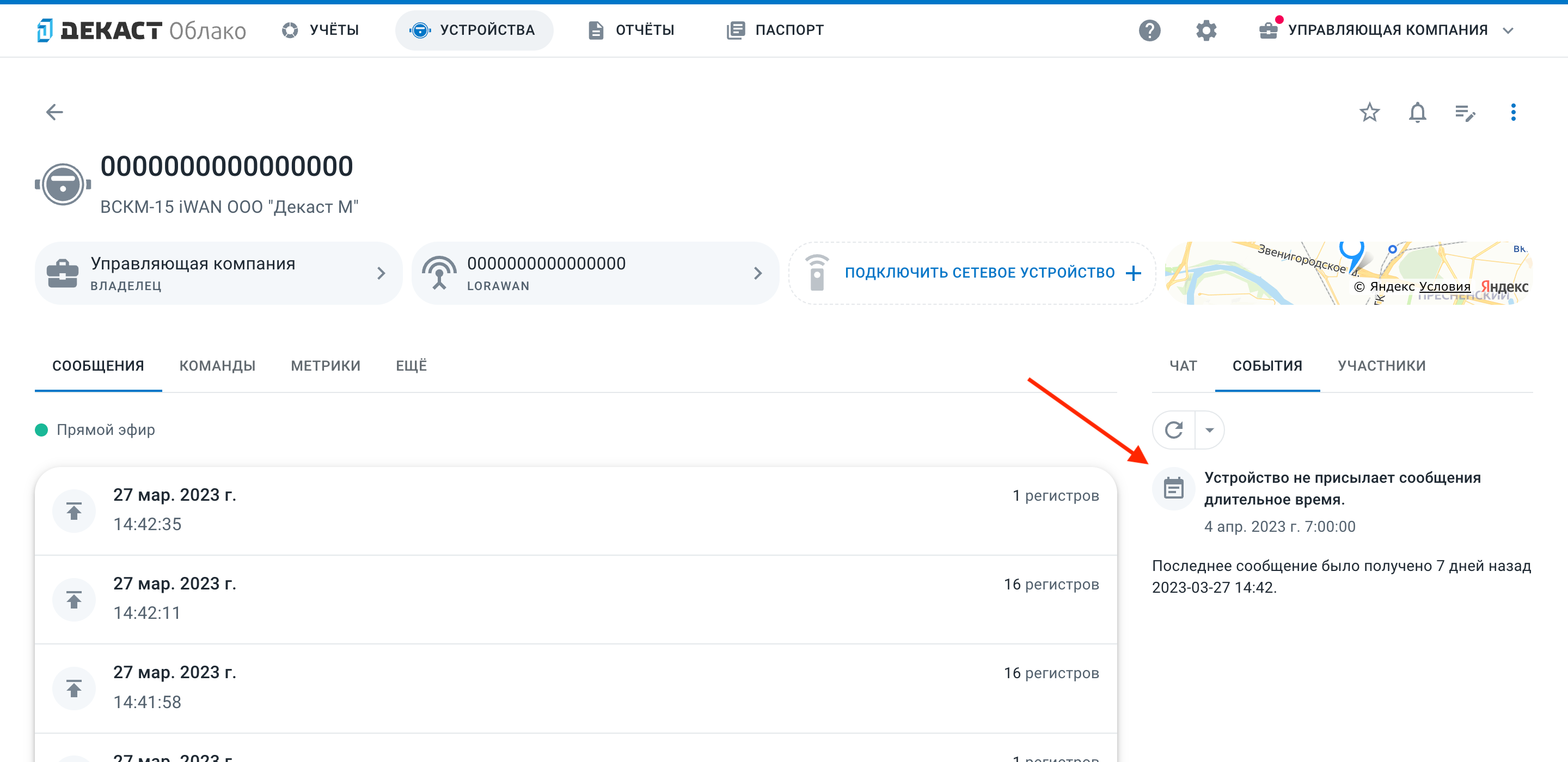Click 1 регистров on 14:42:35 message
The width and height of the screenshot is (1568, 762).
[x=1056, y=495]
